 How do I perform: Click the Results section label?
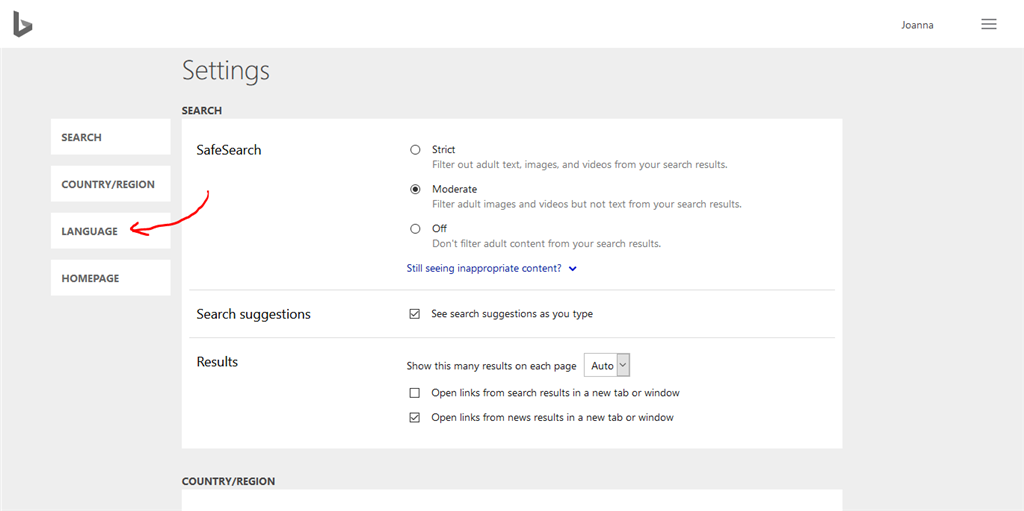(217, 362)
